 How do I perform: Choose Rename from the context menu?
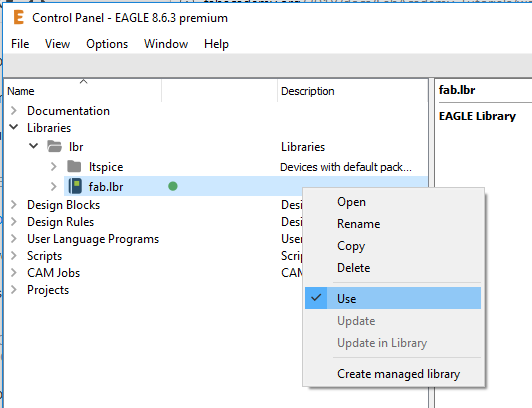pyautogui.click(x=359, y=224)
